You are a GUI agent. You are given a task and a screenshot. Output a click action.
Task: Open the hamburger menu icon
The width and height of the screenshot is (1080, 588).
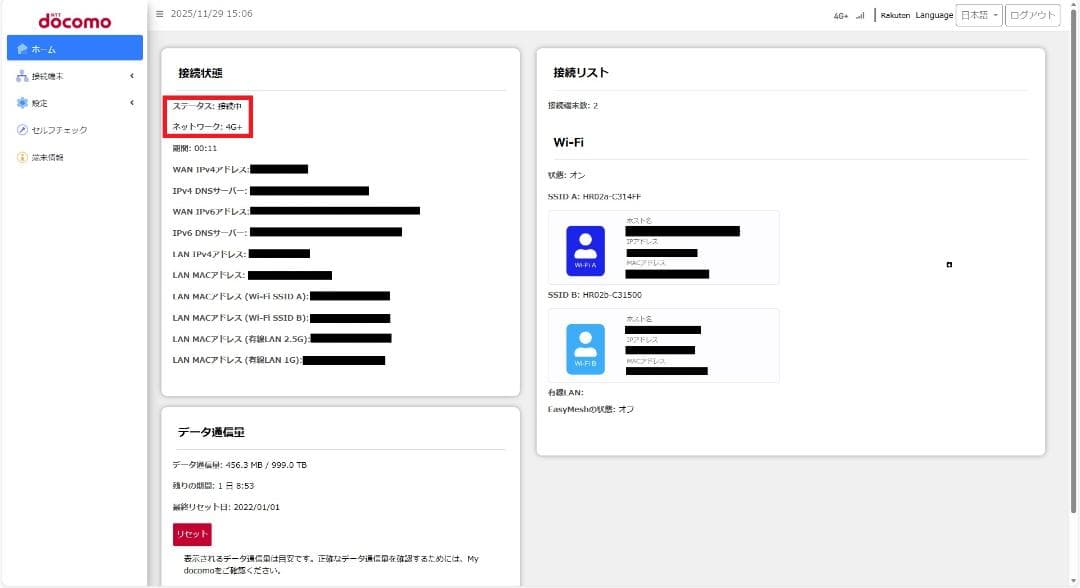pyautogui.click(x=159, y=14)
